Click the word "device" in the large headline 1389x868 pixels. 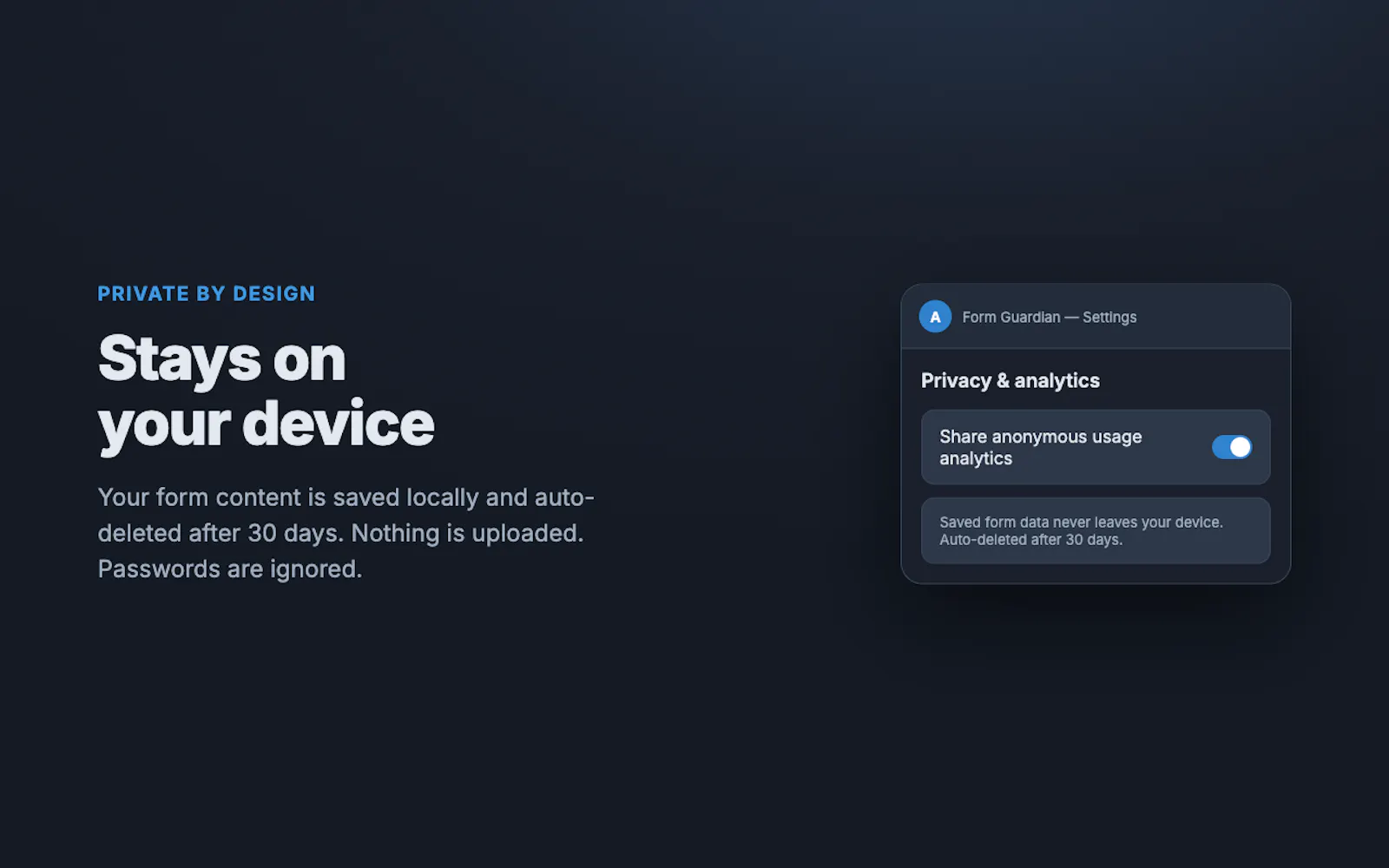pos(338,424)
